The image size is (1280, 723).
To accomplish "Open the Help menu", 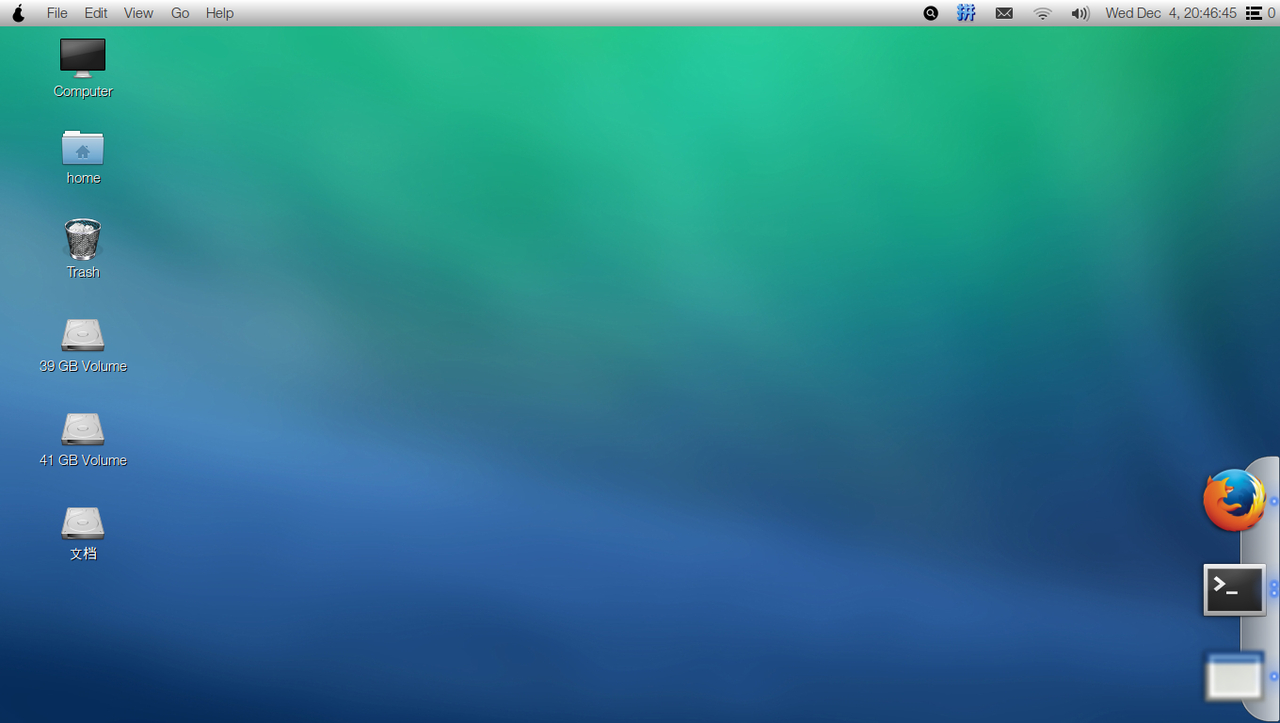I will pos(220,13).
